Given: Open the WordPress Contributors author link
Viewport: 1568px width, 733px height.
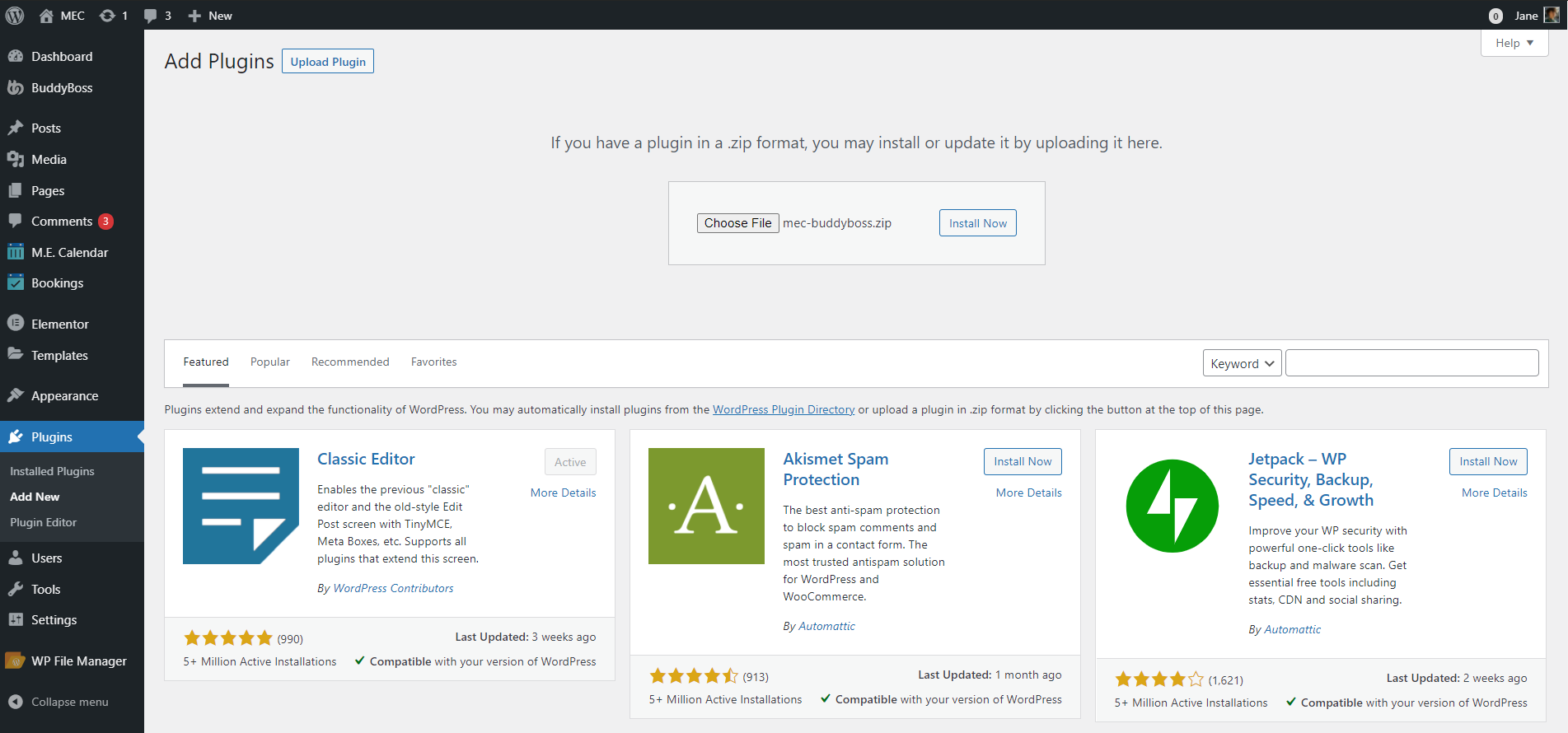Looking at the screenshot, I should click(x=393, y=588).
